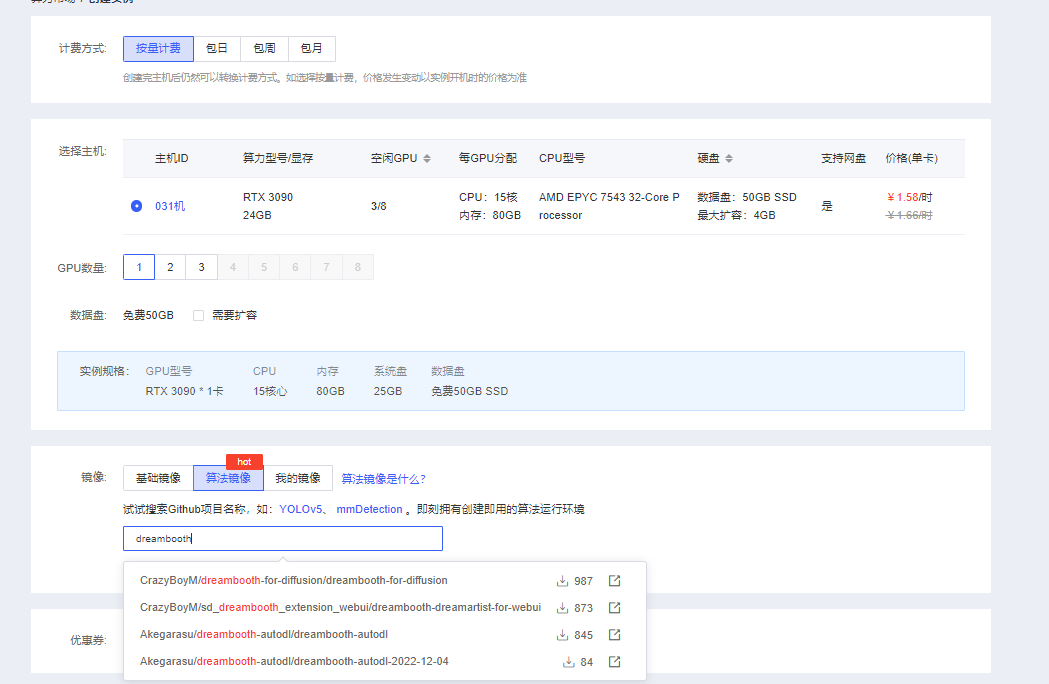
Task: Switch to 我的镜像 tab
Action: 298,478
